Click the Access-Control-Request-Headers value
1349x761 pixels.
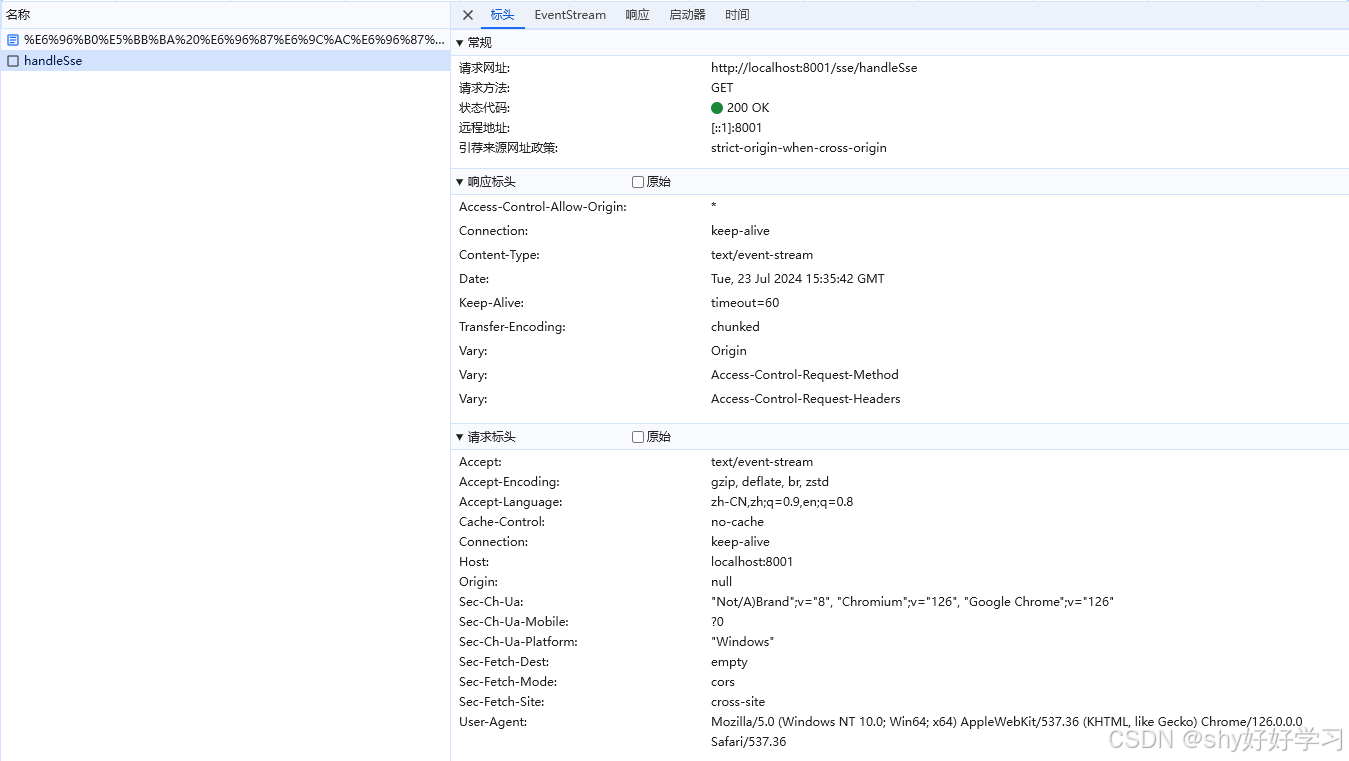coord(806,399)
